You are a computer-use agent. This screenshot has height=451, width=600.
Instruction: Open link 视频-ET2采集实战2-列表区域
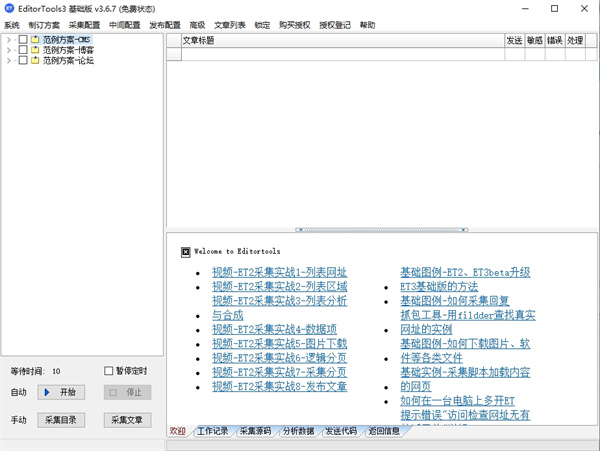(x=280, y=287)
